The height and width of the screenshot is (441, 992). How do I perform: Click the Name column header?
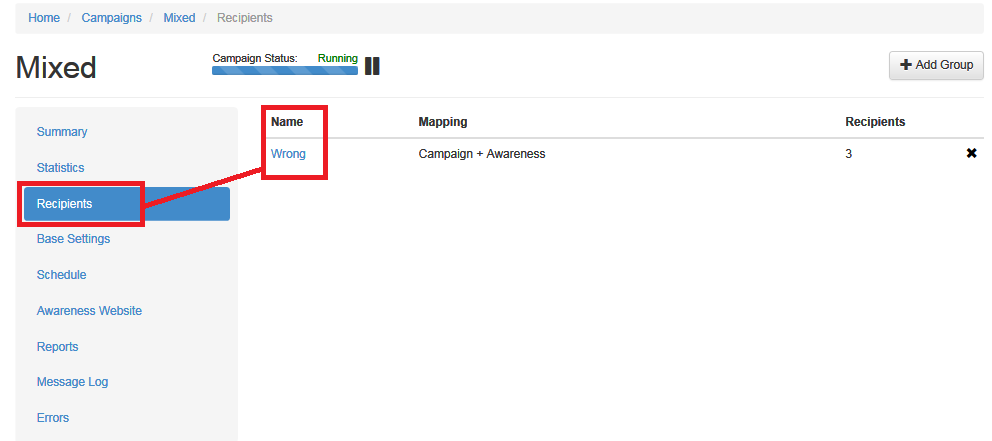[287, 121]
